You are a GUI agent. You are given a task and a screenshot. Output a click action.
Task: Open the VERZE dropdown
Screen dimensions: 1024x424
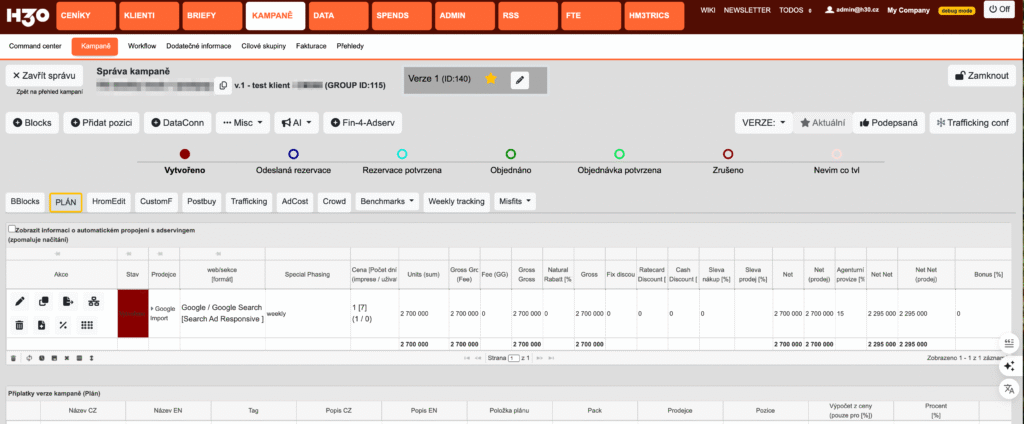(762, 122)
